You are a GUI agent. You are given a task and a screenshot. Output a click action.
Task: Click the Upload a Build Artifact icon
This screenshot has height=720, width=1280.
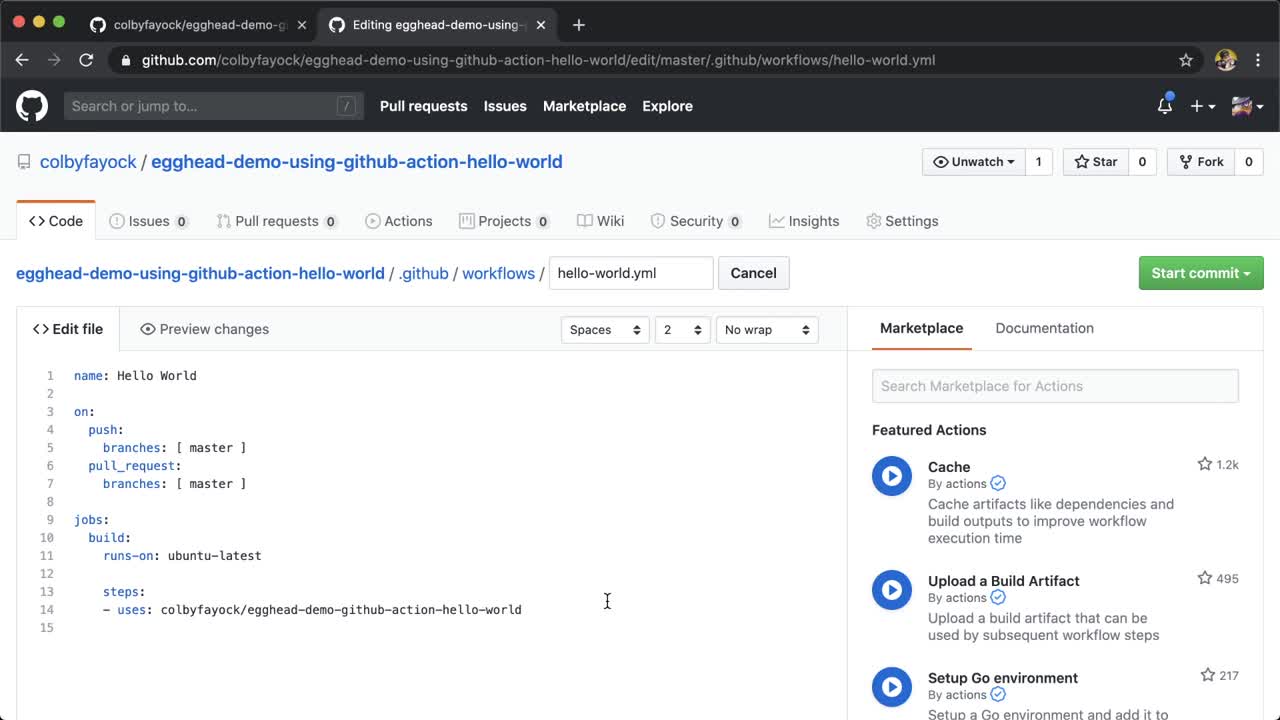[x=891, y=590]
